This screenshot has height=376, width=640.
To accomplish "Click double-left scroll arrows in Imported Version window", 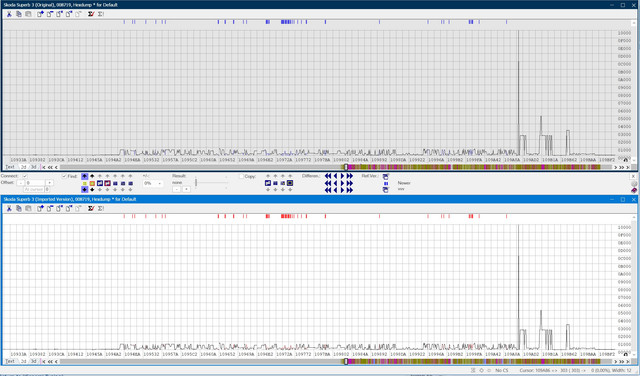I will (50, 361).
